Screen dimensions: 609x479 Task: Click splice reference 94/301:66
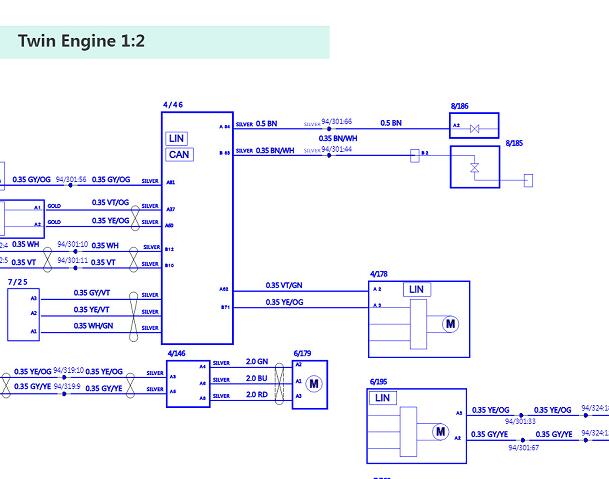coord(336,122)
